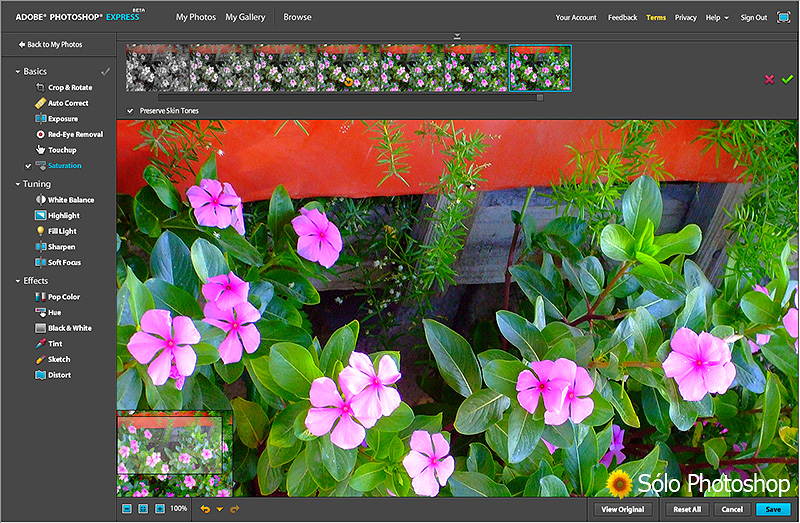Select the Tint effect
Image resolution: width=800 pixels, height=523 pixels.
click(48, 344)
